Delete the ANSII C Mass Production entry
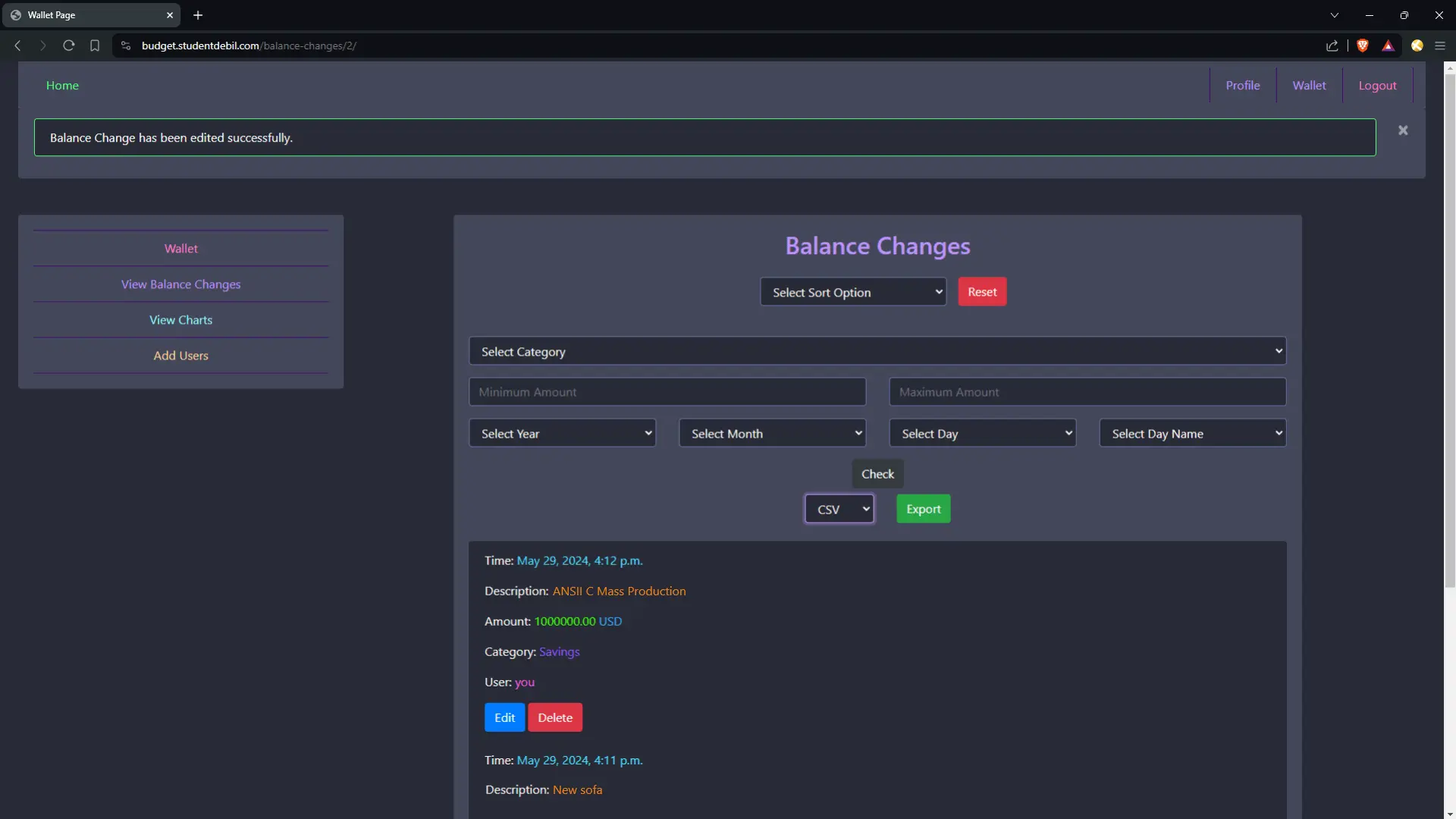Image resolution: width=1456 pixels, height=819 pixels. (x=555, y=717)
